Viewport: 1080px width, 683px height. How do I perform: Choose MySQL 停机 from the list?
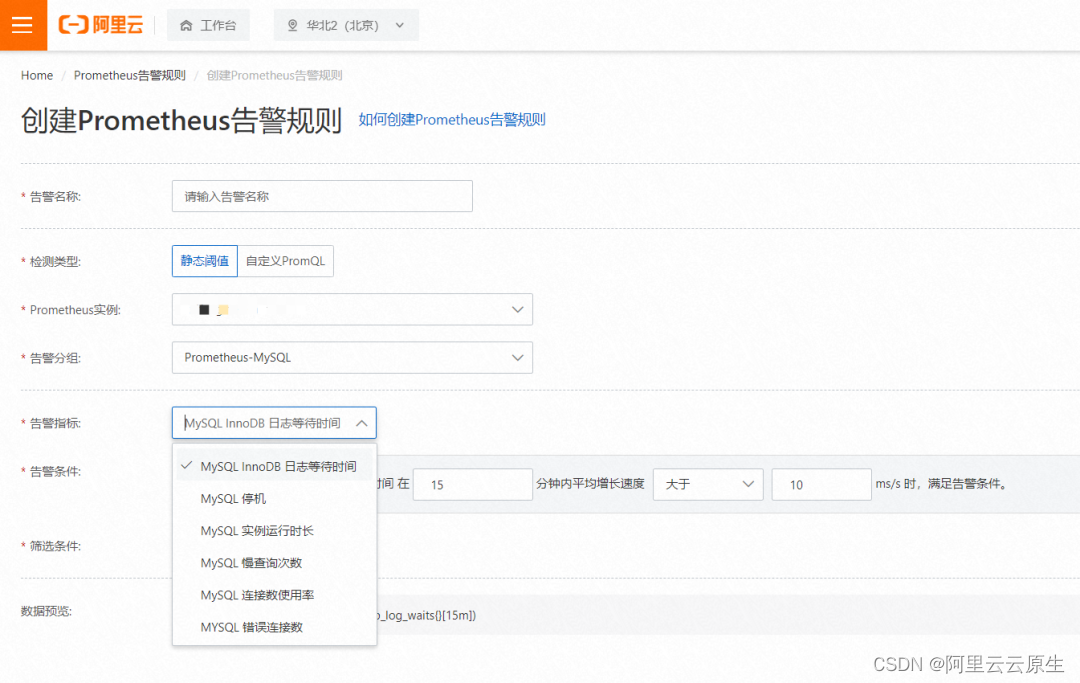[274, 498]
